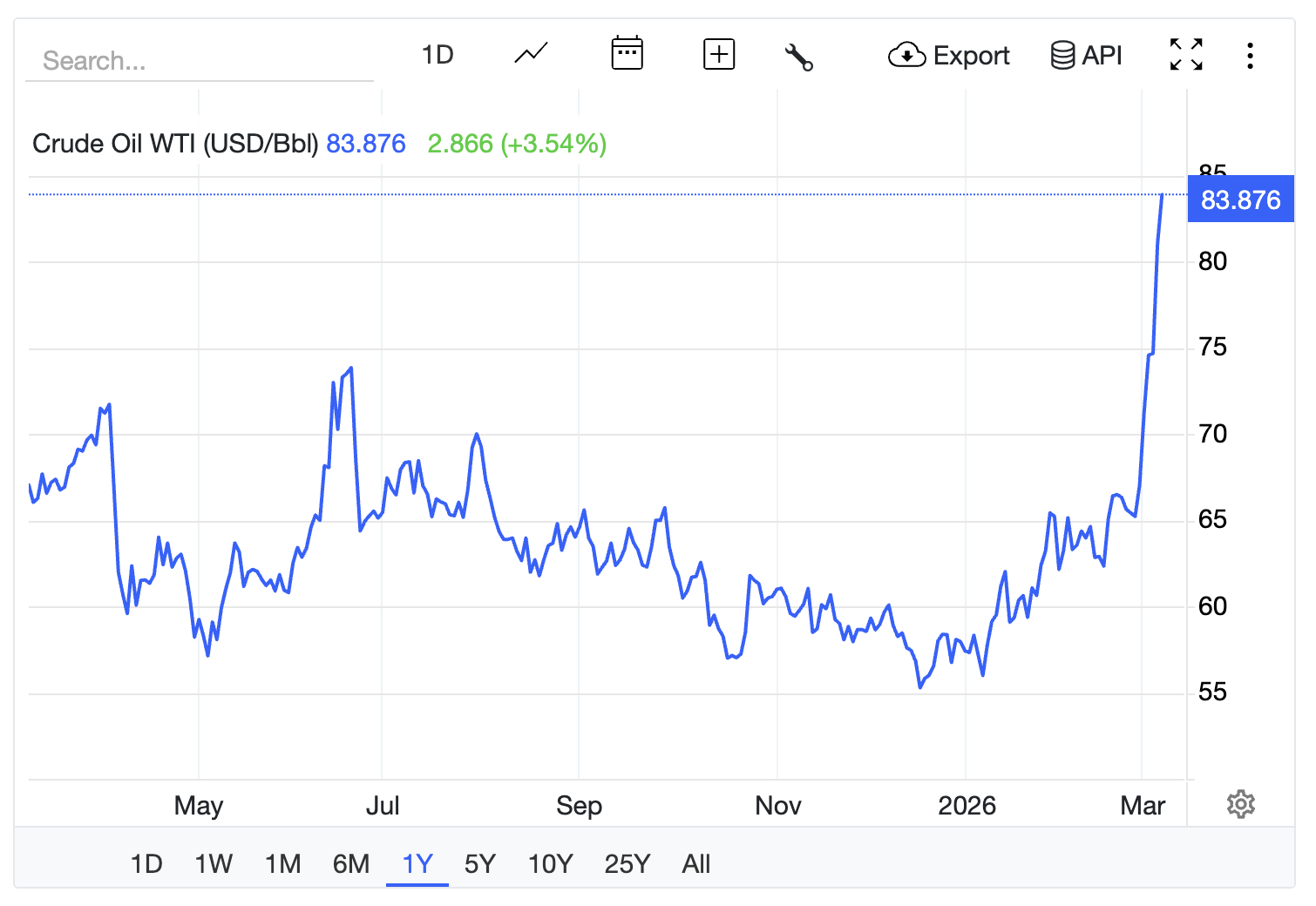Click the 60 price axis label
Viewport: 1316px width, 906px height.
pos(1212,606)
